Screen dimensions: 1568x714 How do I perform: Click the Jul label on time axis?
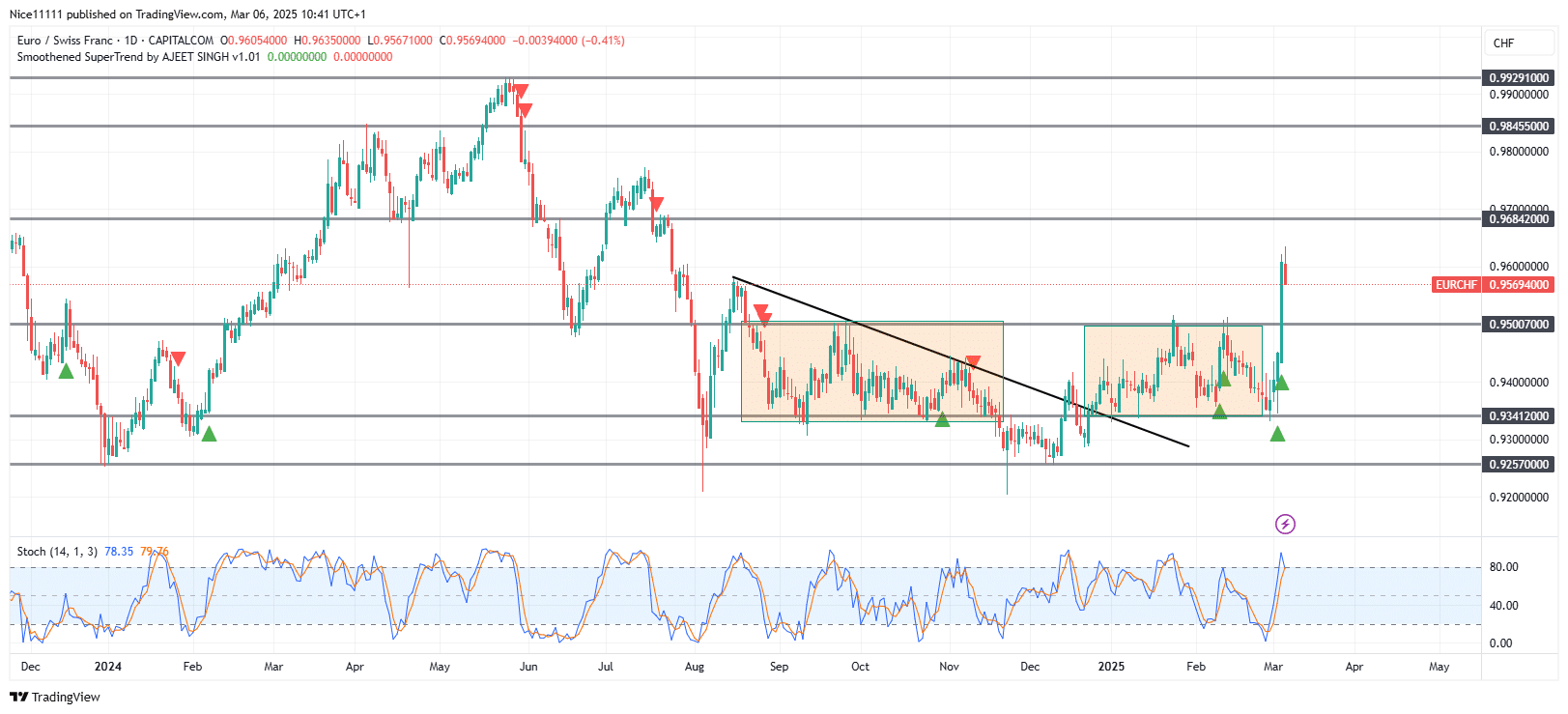pos(606,667)
